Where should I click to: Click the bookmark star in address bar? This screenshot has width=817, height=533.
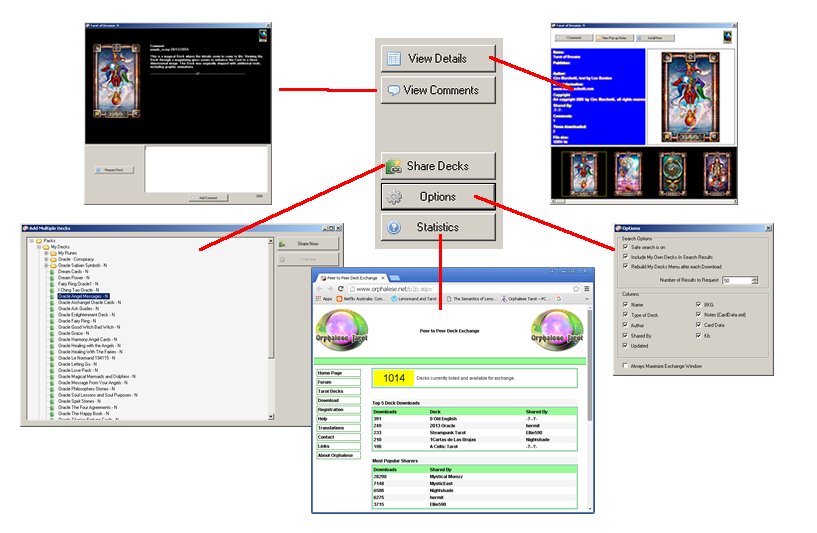[576, 289]
